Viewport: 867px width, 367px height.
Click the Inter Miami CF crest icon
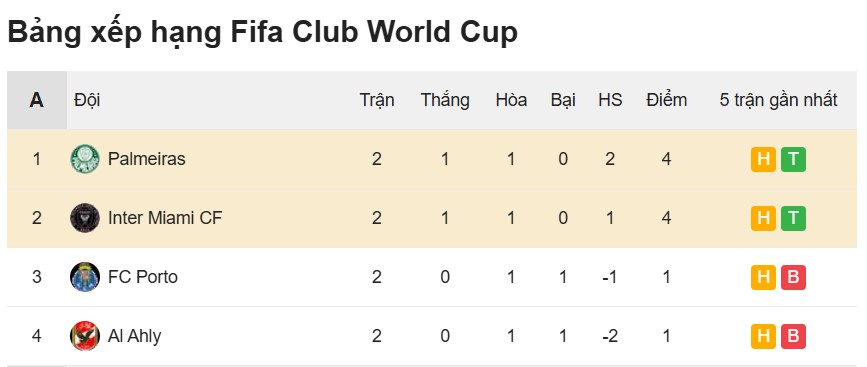pyautogui.click(x=85, y=218)
